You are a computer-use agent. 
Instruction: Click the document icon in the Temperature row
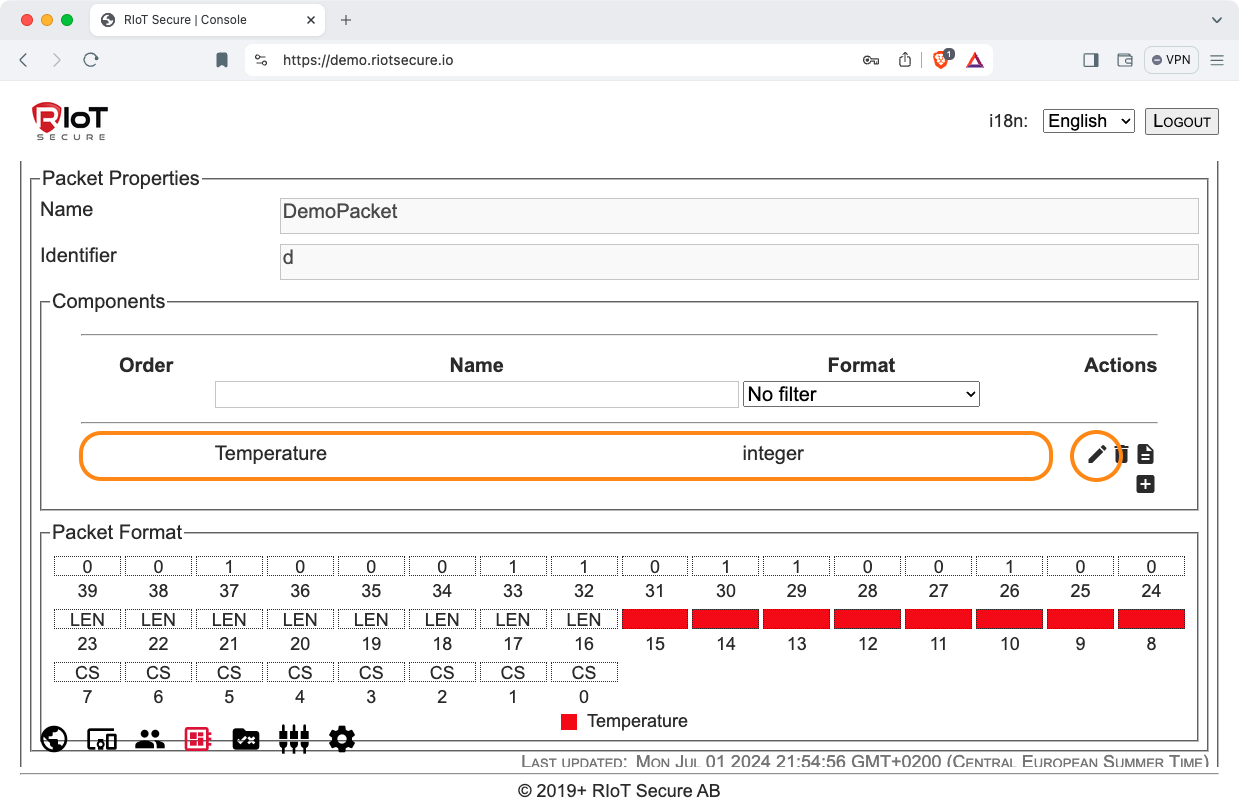(1146, 455)
